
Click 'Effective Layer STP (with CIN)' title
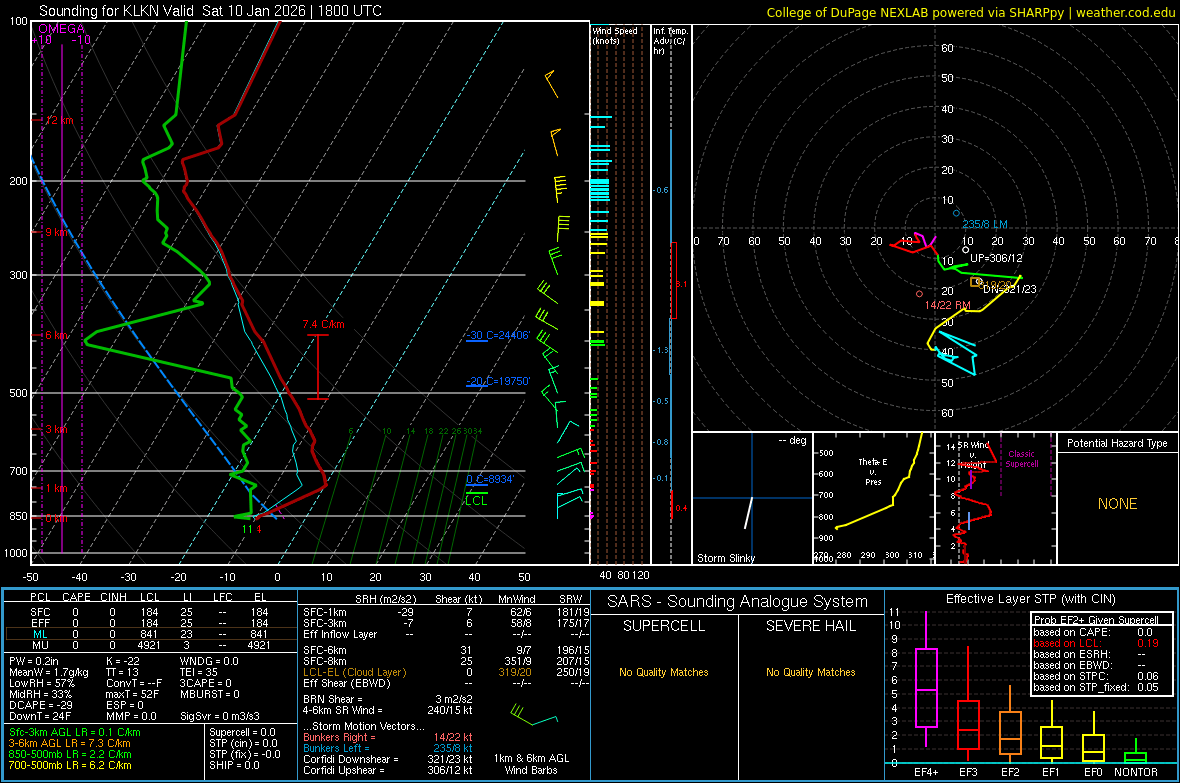(1030, 599)
